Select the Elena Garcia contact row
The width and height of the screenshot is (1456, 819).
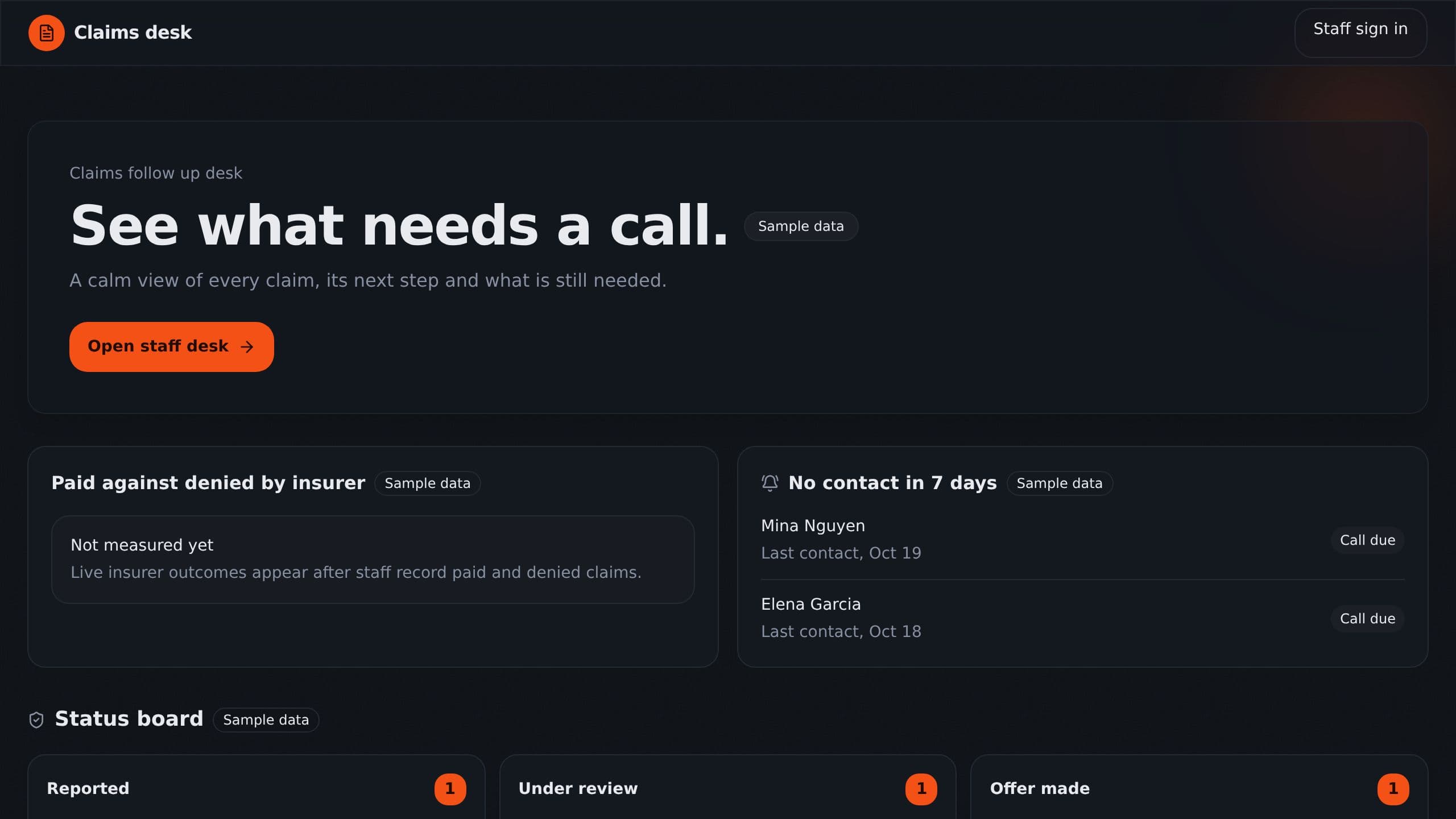coord(1082,618)
